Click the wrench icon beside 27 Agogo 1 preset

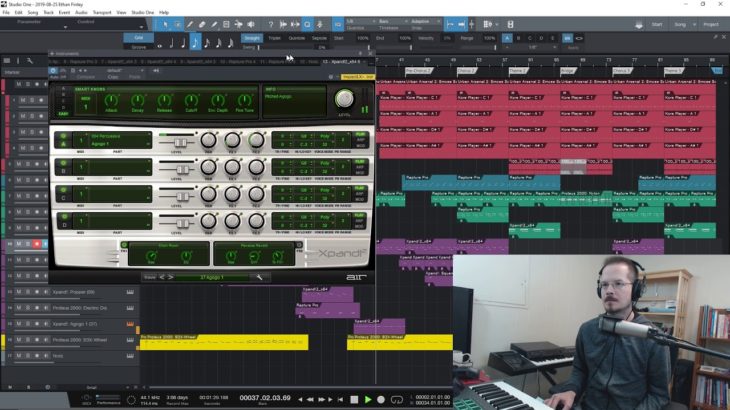(259, 277)
